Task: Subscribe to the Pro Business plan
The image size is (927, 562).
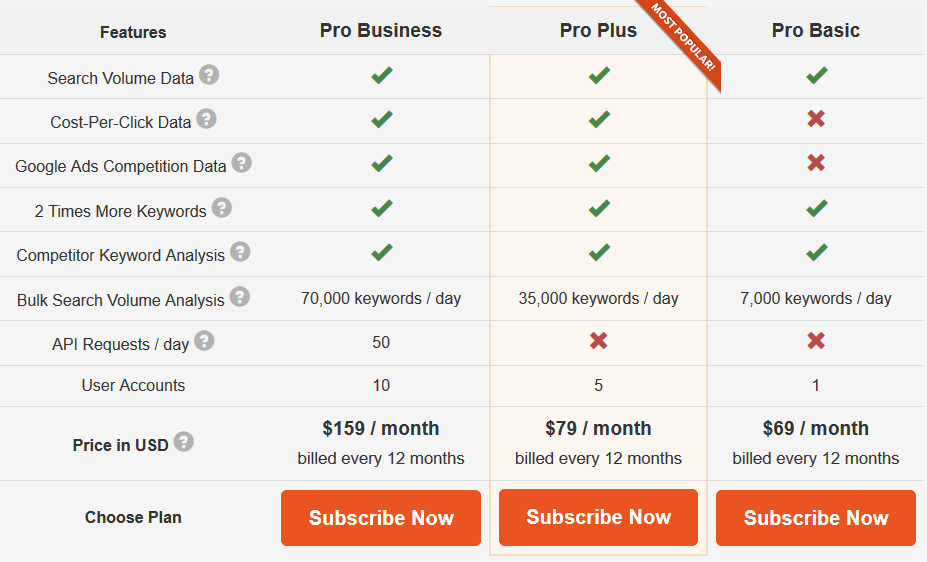Action: click(x=381, y=518)
